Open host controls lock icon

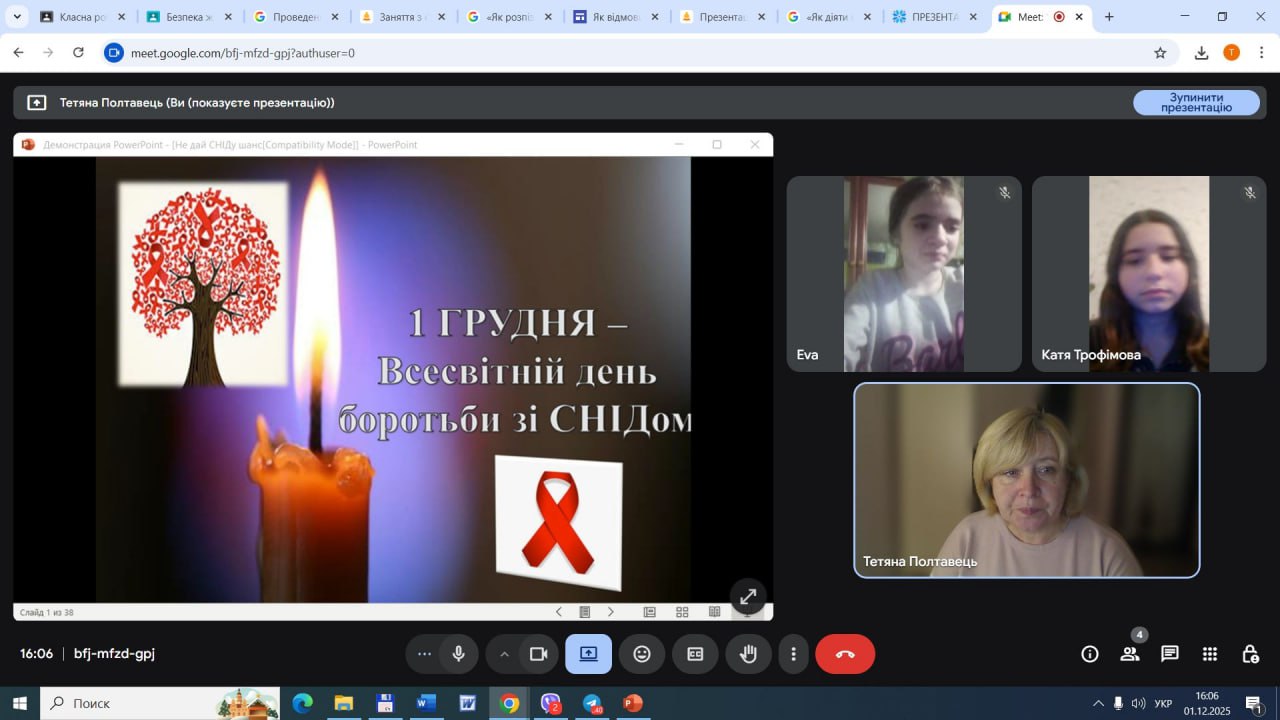pos(1250,654)
